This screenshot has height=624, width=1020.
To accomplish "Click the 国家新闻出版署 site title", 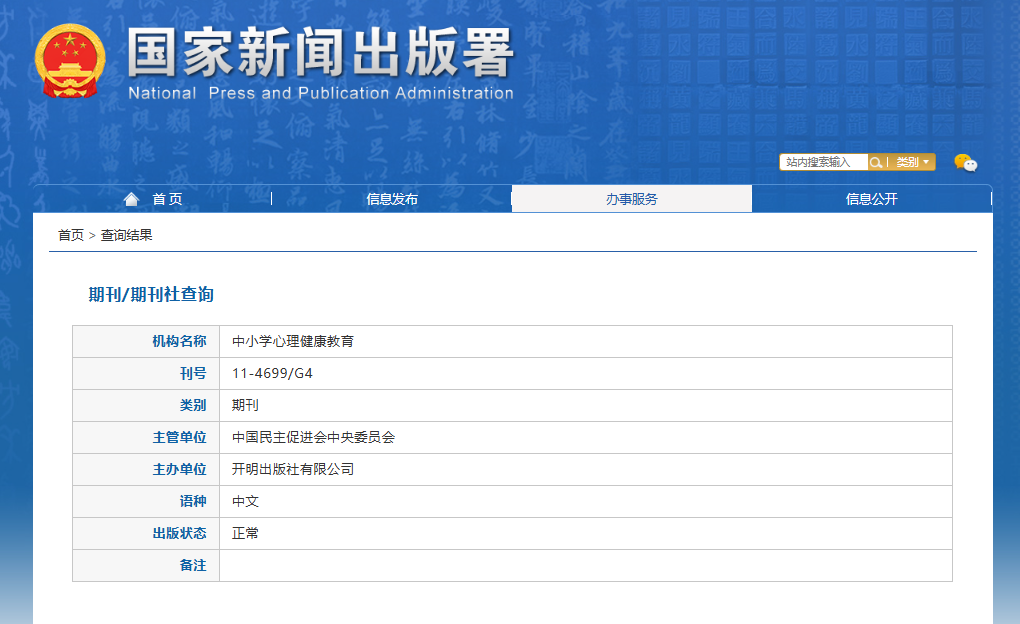I will pyautogui.click(x=320, y=52).
